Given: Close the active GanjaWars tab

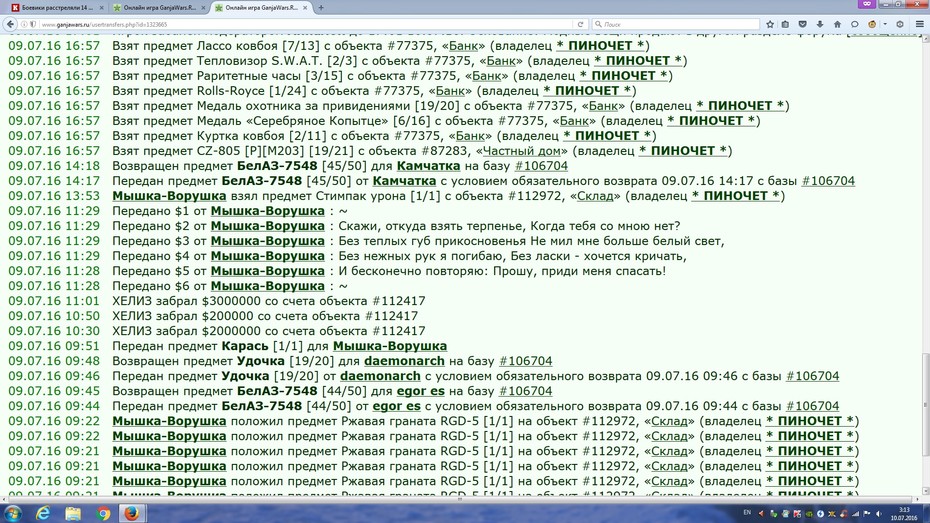Looking at the screenshot, I should [306, 8].
